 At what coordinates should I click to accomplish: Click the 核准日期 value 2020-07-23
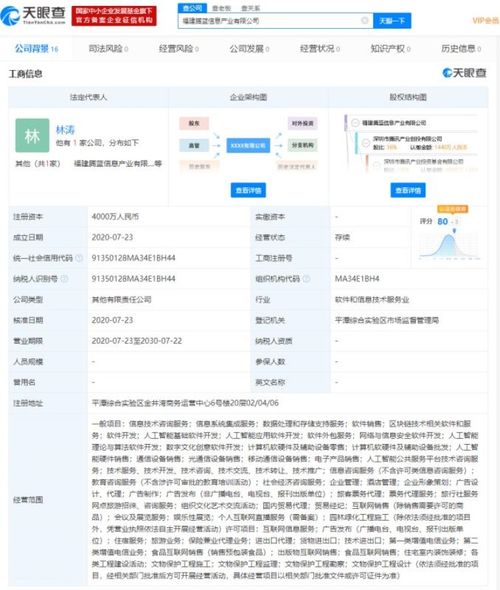pyautogui.click(x=112, y=320)
